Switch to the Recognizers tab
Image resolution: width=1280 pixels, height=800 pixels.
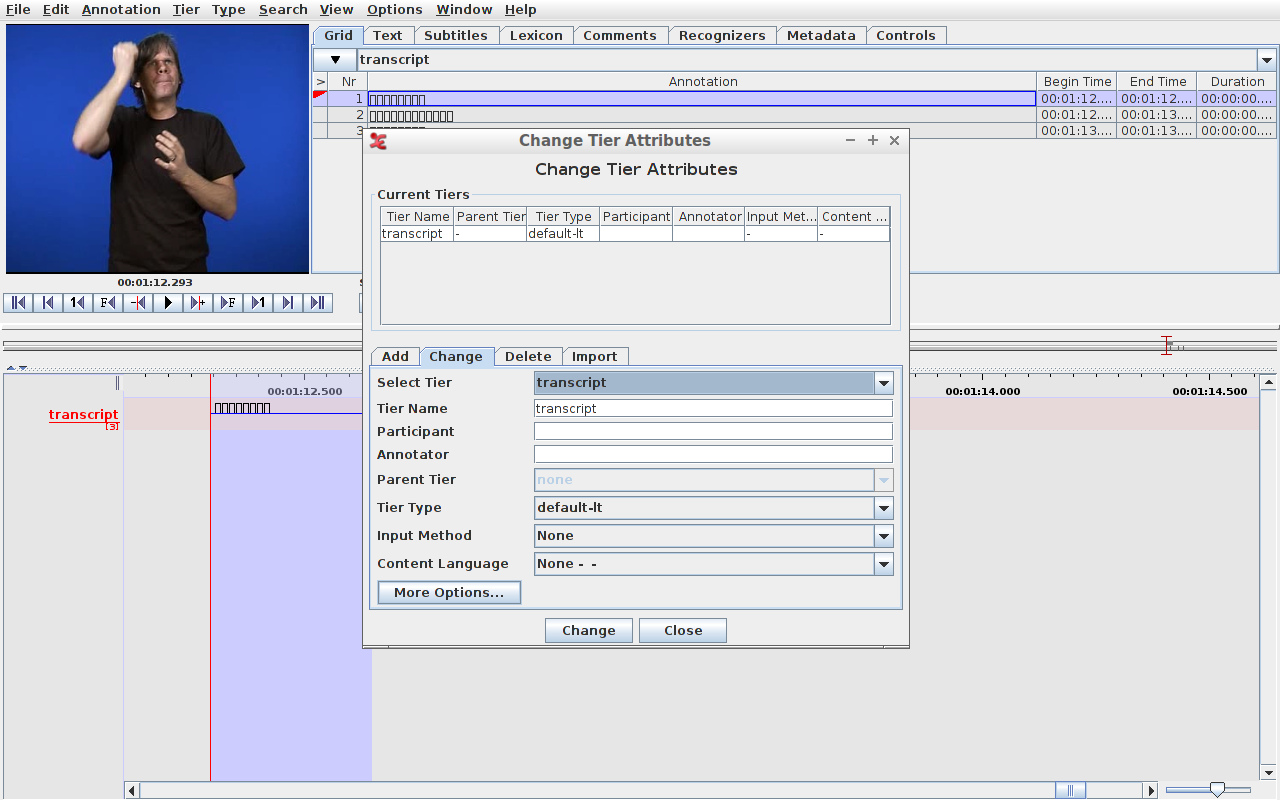click(722, 35)
